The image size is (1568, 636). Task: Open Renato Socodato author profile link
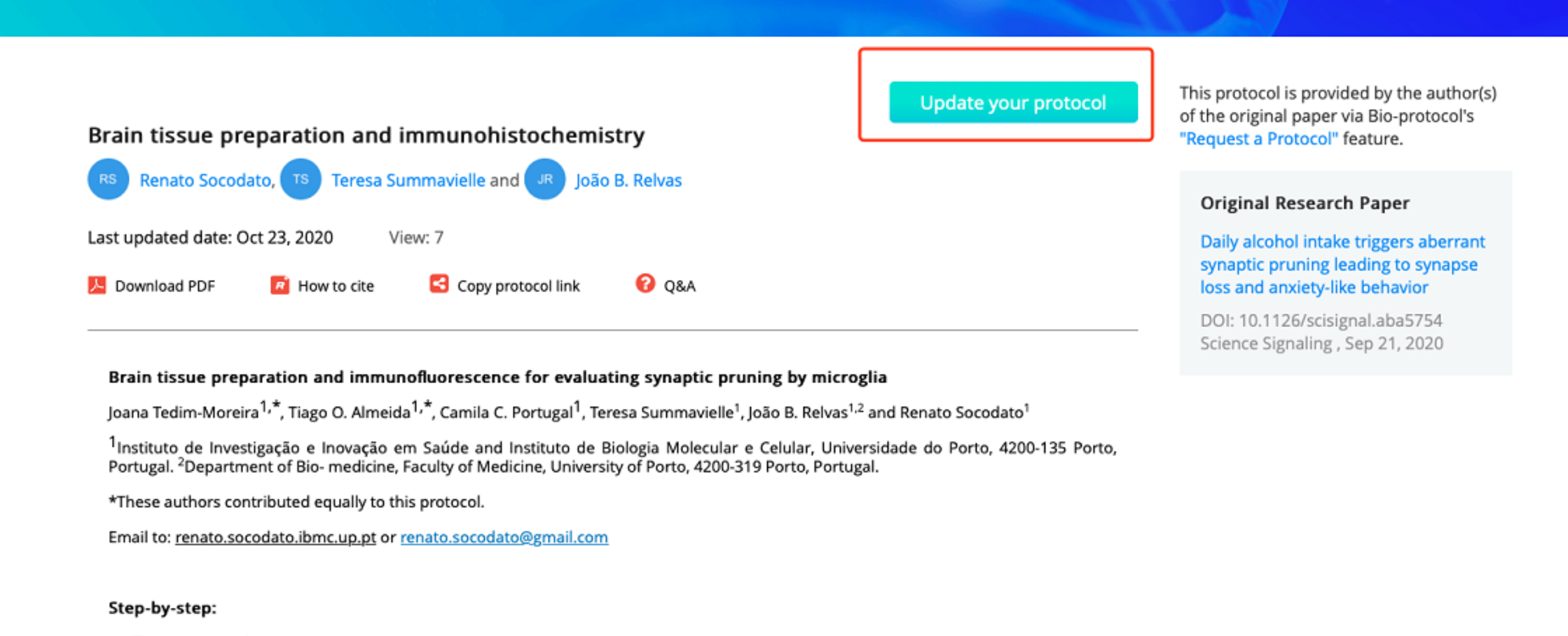coord(205,181)
